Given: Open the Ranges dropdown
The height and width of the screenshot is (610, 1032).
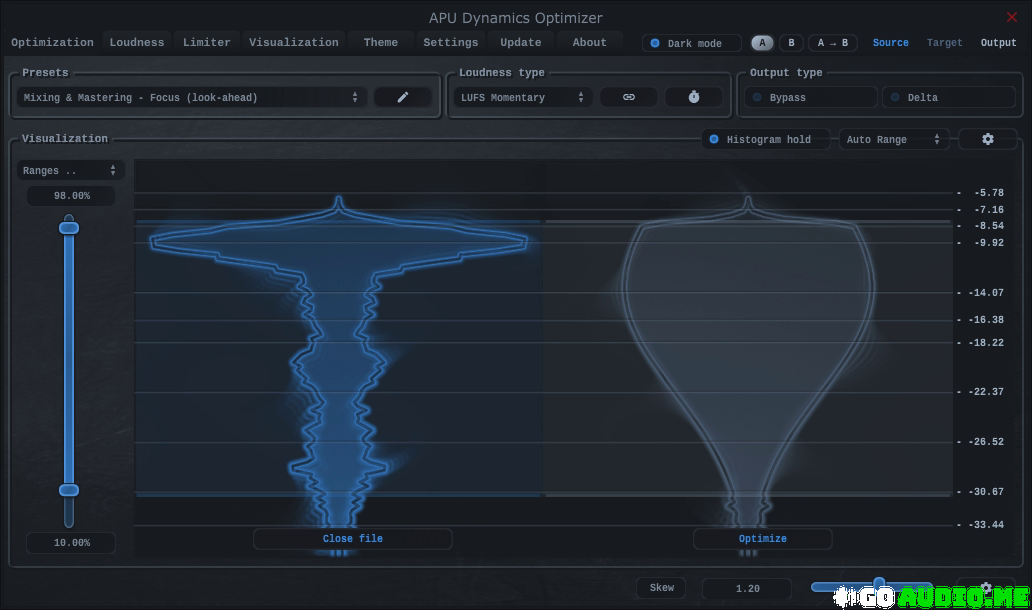Looking at the screenshot, I should click(x=70, y=170).
